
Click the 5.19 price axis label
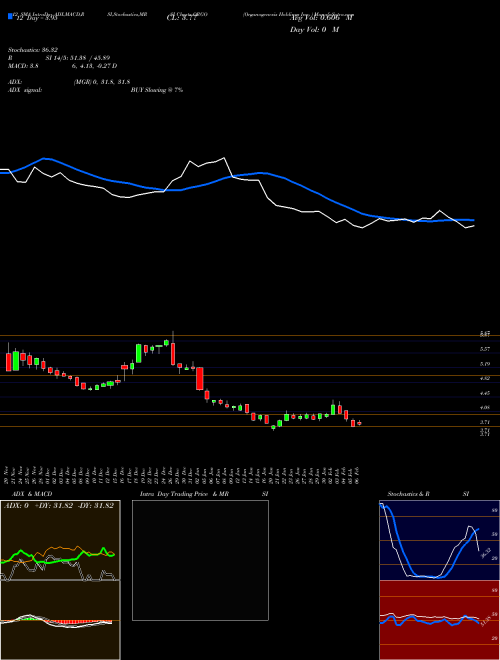click(x=485, y=364)
